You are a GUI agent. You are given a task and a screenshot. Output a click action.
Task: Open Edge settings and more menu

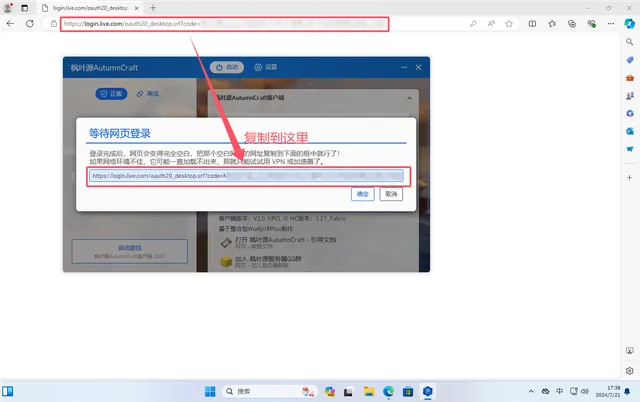click(611, 24)
